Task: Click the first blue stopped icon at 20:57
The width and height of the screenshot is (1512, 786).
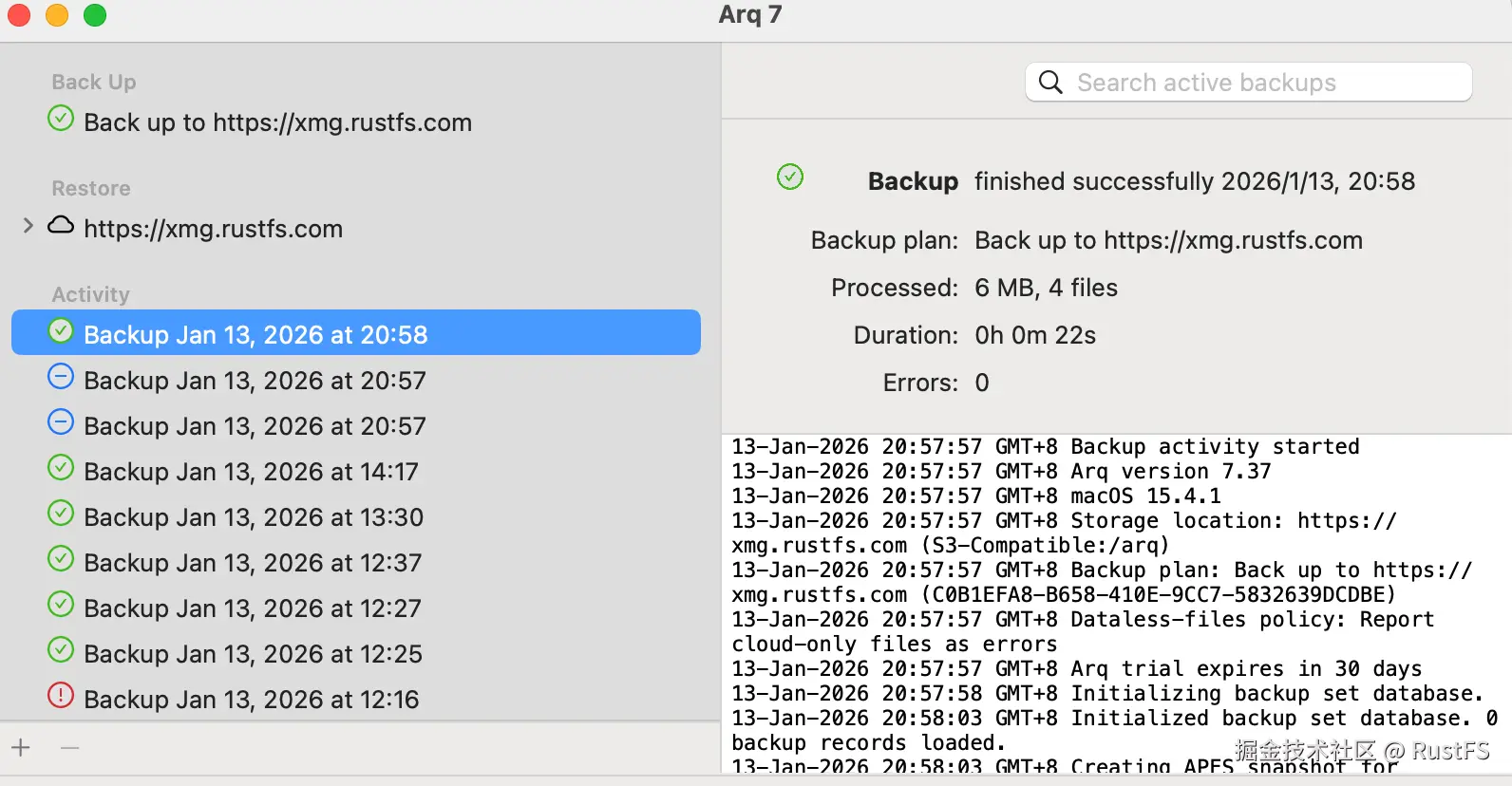Action: tap(61, 377)
